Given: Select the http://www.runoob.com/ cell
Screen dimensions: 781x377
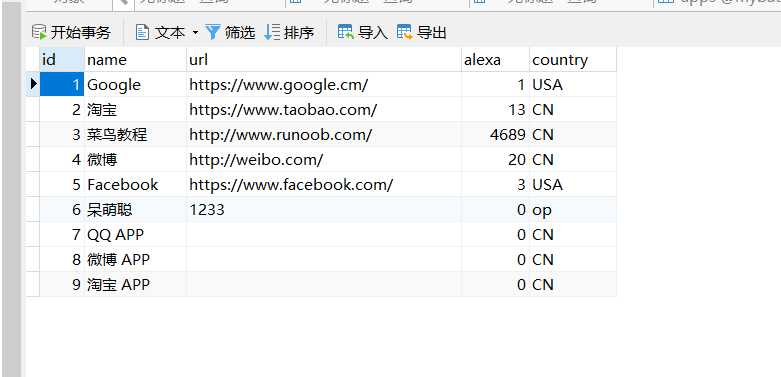Looking at the screenshot, I should (x=324, y=134).
